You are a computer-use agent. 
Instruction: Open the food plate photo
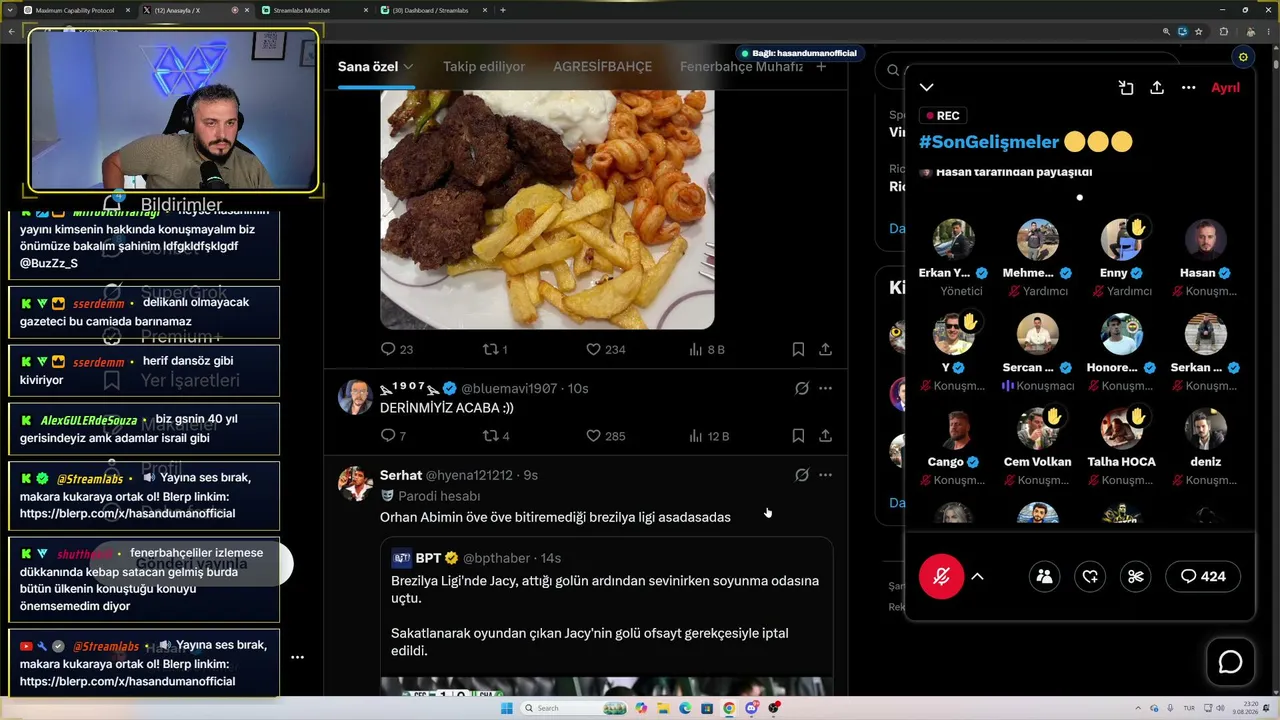click(547, 209)
